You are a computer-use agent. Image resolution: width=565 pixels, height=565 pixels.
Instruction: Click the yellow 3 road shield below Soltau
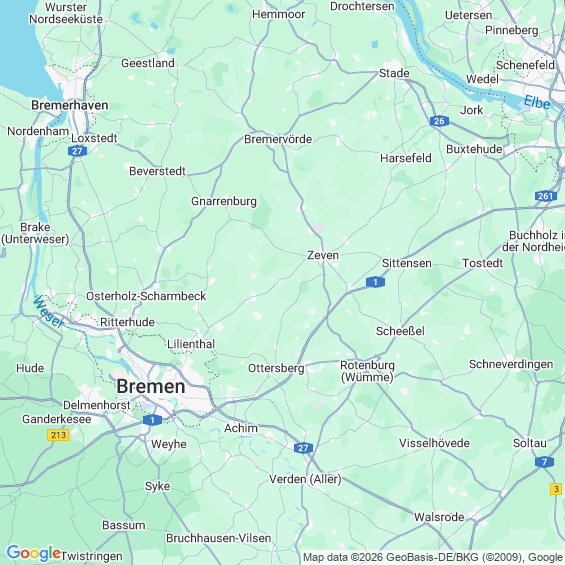[x=556, y=489]
